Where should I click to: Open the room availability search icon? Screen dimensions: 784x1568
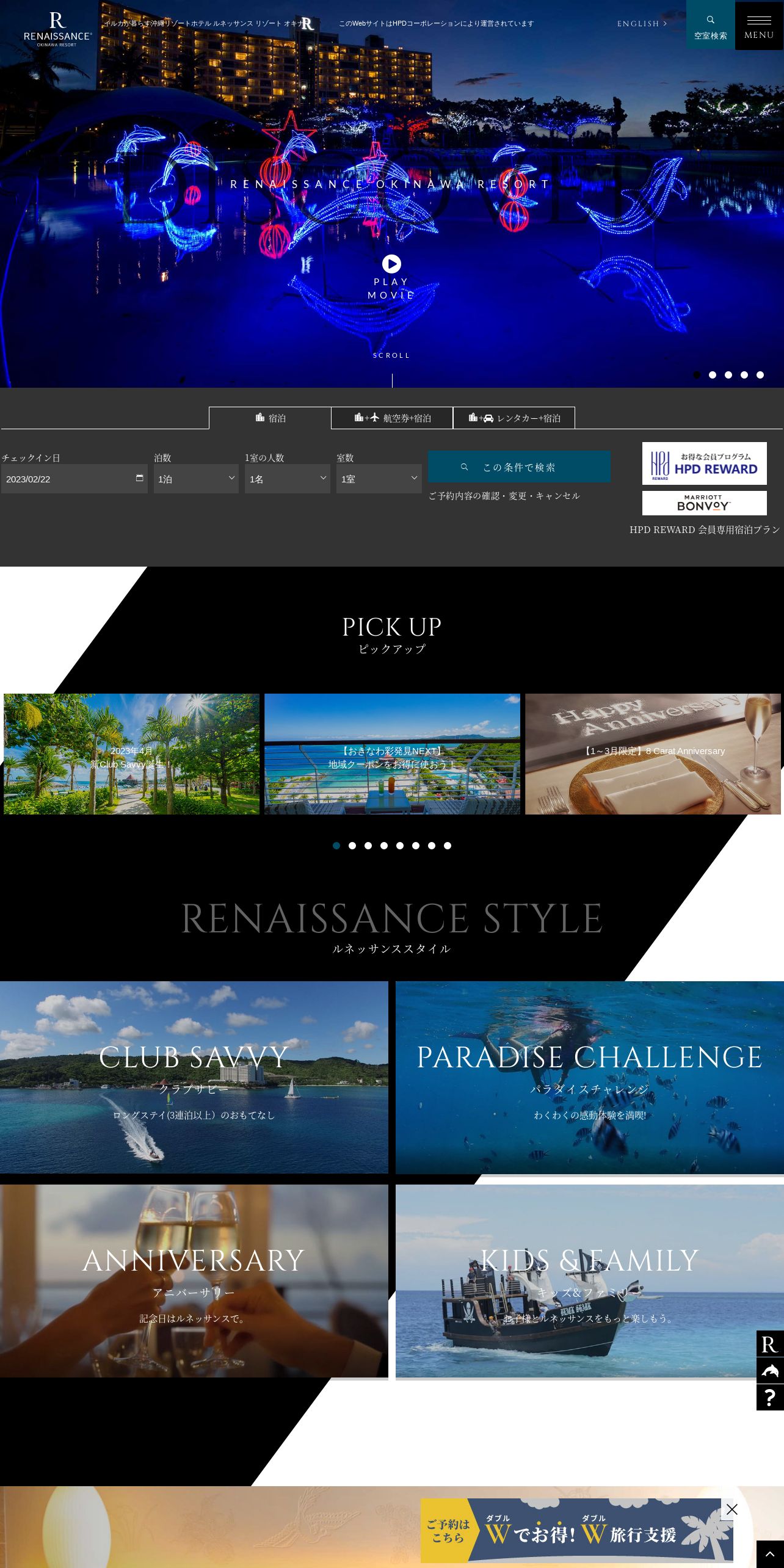click(x=710, y=25)
